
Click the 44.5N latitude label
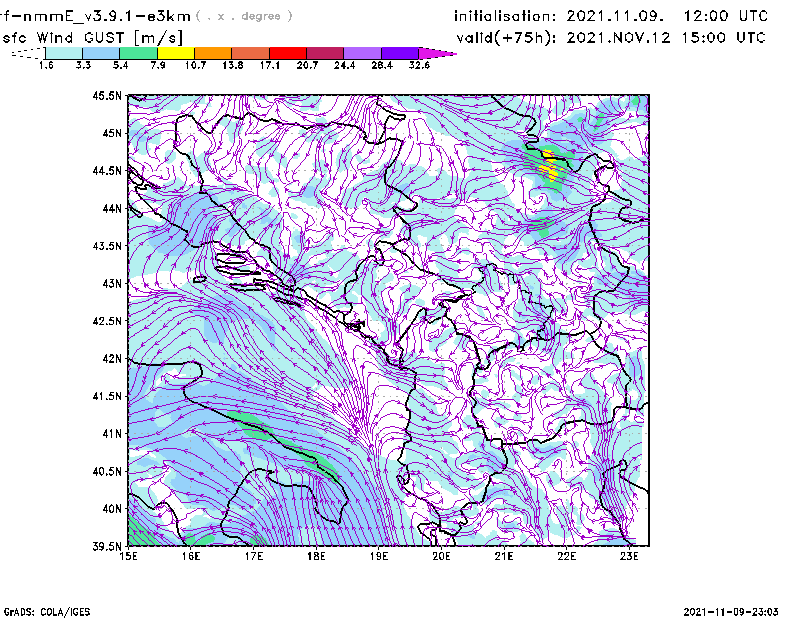click(107, 170)
